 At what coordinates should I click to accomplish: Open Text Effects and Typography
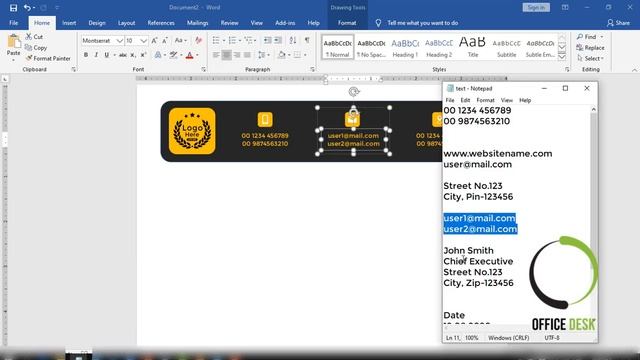(158, 55)
